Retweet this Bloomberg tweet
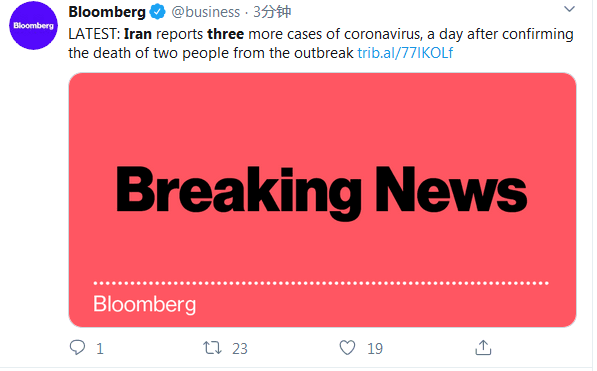 [212, 347]
